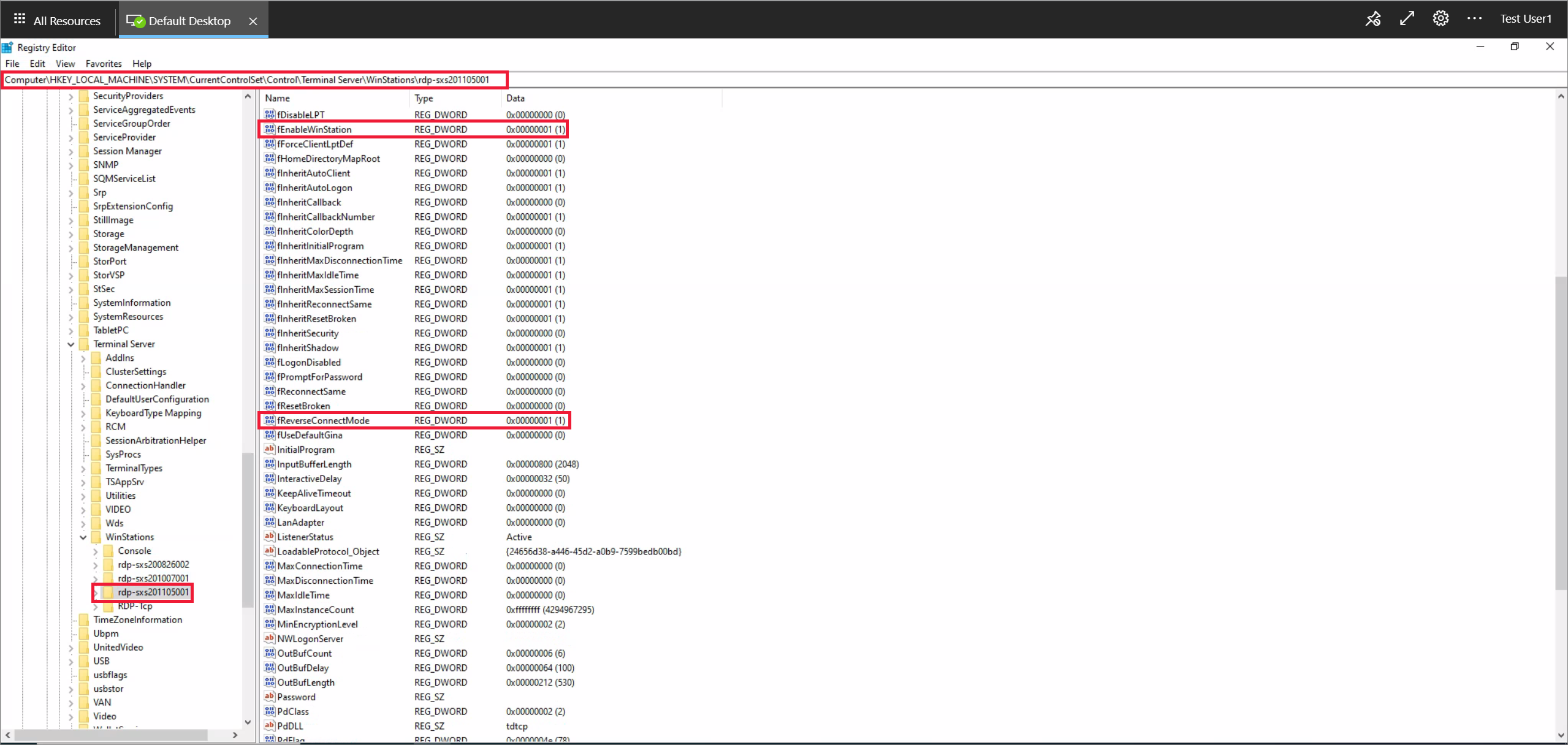This screenshot has width=1568, height=745.
Task: Click the computer icon in the address bar
Action: [x=8, y=80]
